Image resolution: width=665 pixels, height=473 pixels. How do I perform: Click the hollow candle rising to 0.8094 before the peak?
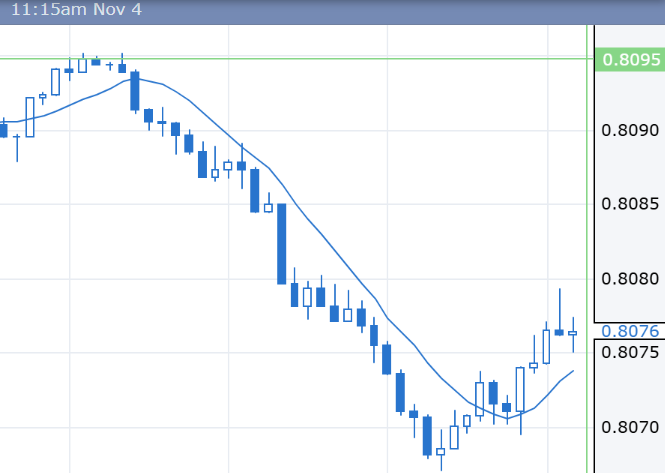tap(56, 81)
